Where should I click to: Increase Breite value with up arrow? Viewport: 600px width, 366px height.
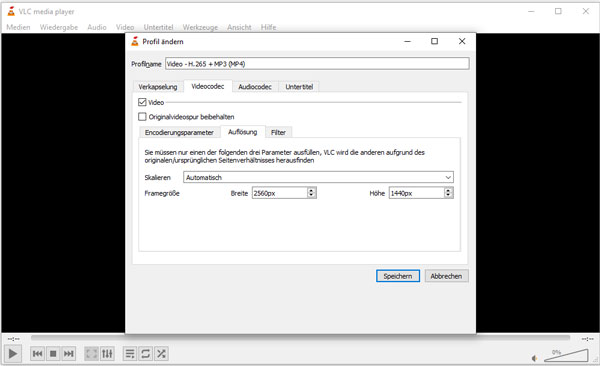pos(311,190)
